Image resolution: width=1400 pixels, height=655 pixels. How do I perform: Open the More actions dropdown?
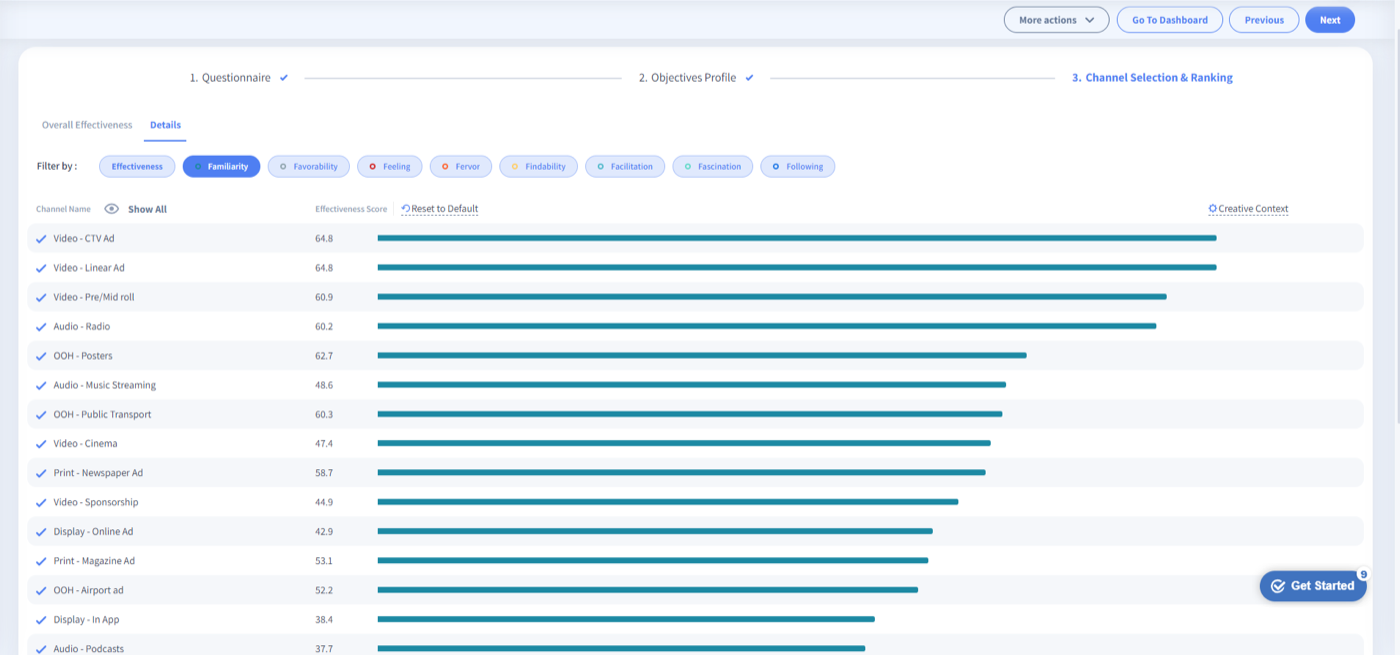[x=1056, y=20]
